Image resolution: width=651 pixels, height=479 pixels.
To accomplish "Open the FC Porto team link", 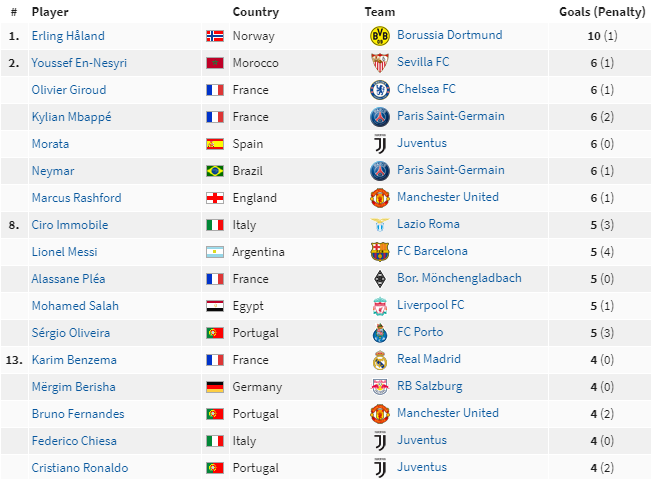I will coord(420,333).
